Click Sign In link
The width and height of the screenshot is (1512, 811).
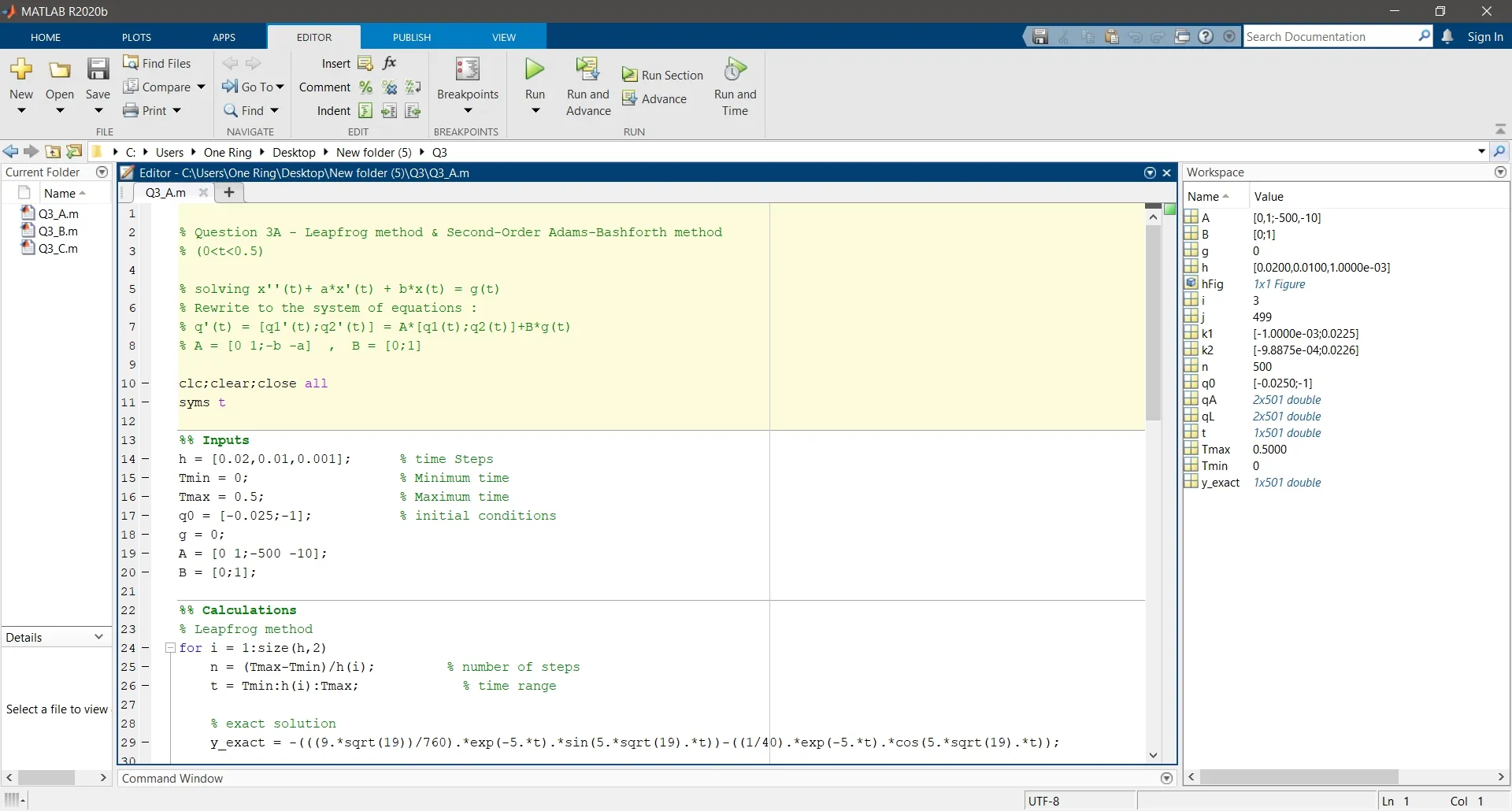[x=1485, y=37]
